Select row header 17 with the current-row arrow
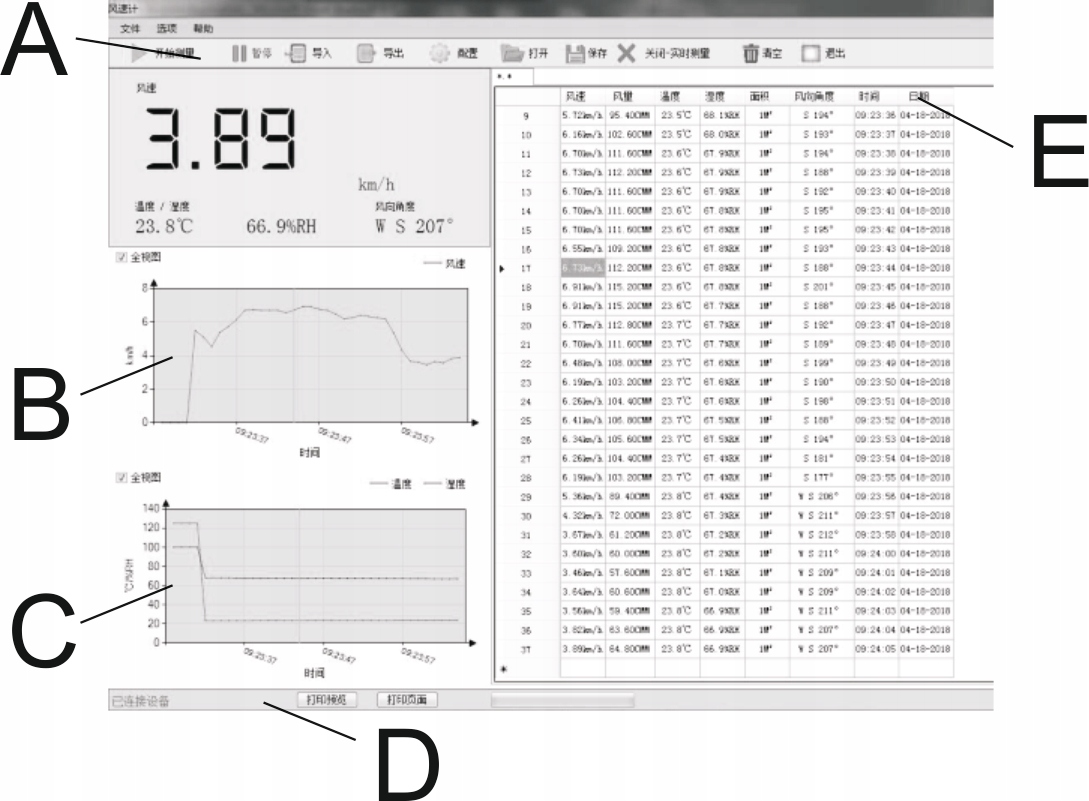Image resolution: width=1089 pixels, height=801 pixels. coord(528,268)
